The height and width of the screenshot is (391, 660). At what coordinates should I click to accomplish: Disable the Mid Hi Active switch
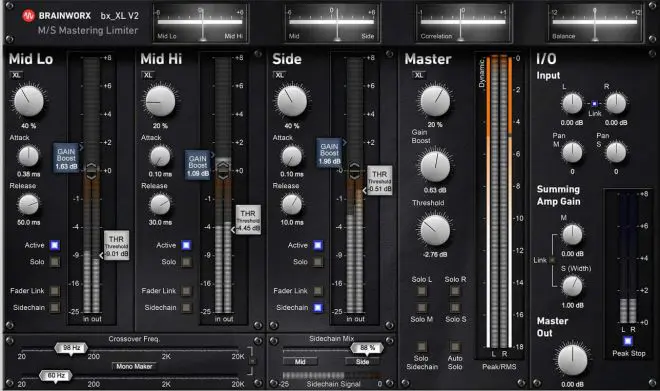(x=186, y=245)
